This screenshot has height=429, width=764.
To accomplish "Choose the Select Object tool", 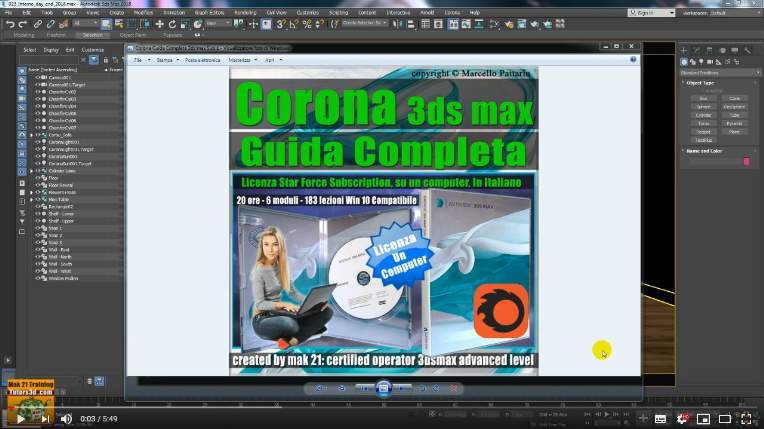I will (x=106, y=24).
